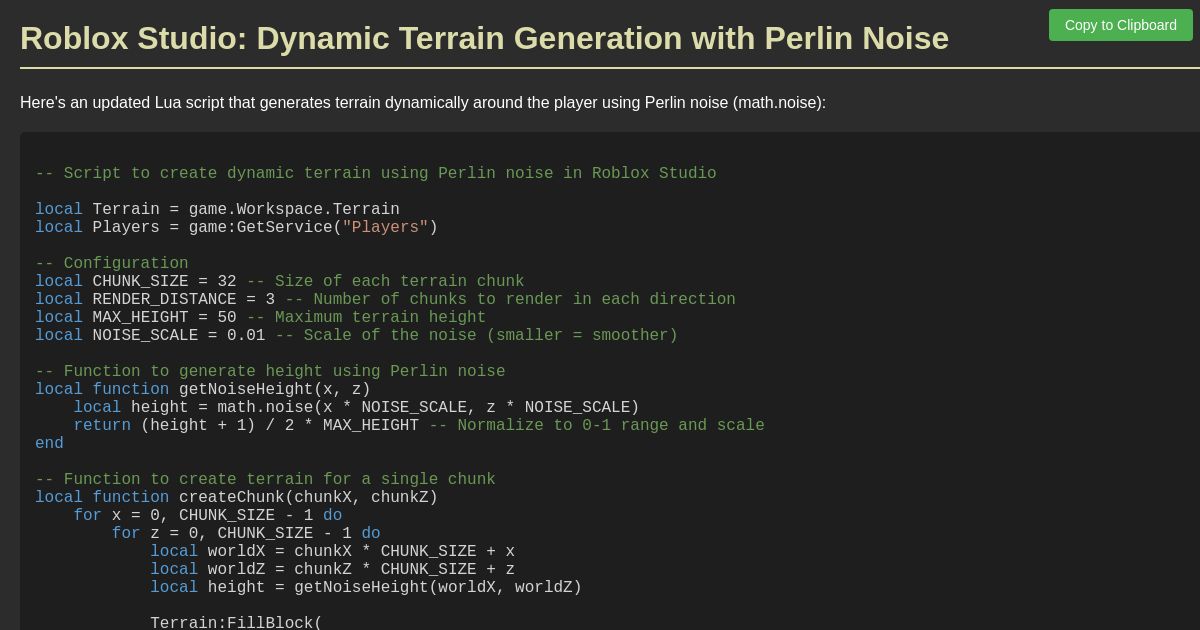Select the end keyword closing getNoiseHeight
This screenshot has height=630, width=1200.
click(x=48, y=443)
